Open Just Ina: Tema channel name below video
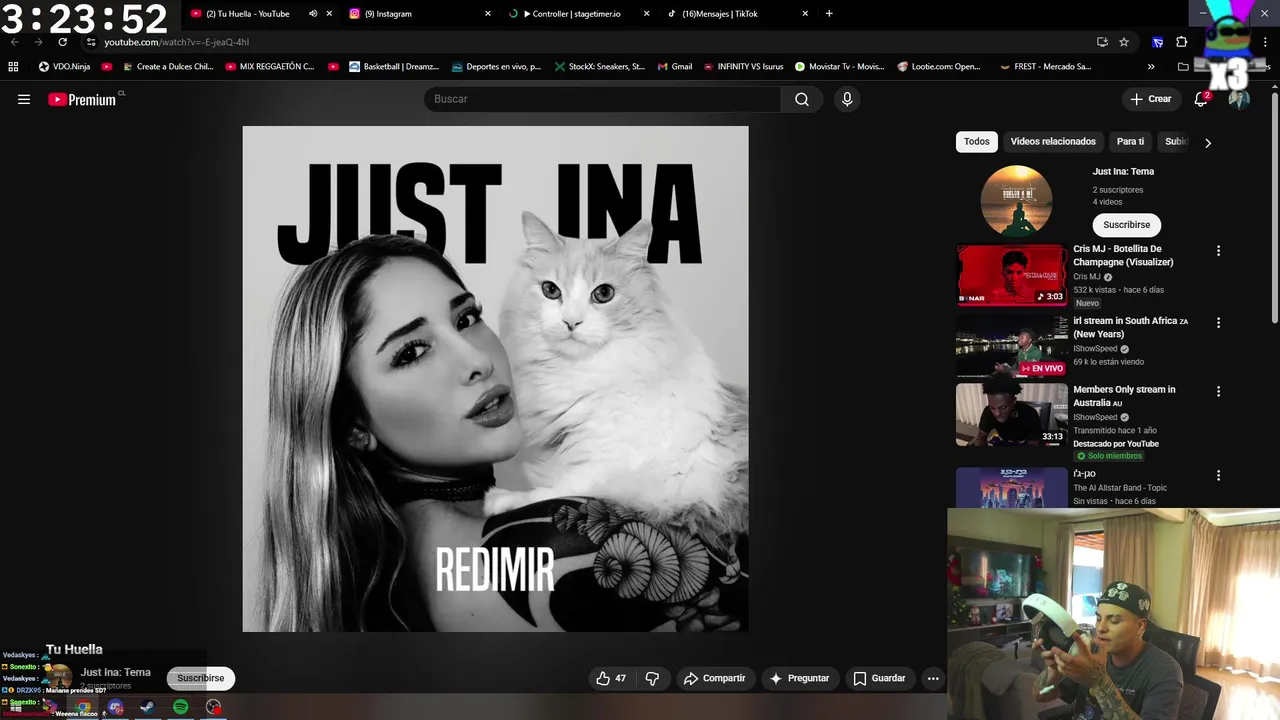This screenshot has height=720, width=1280. 116,672
